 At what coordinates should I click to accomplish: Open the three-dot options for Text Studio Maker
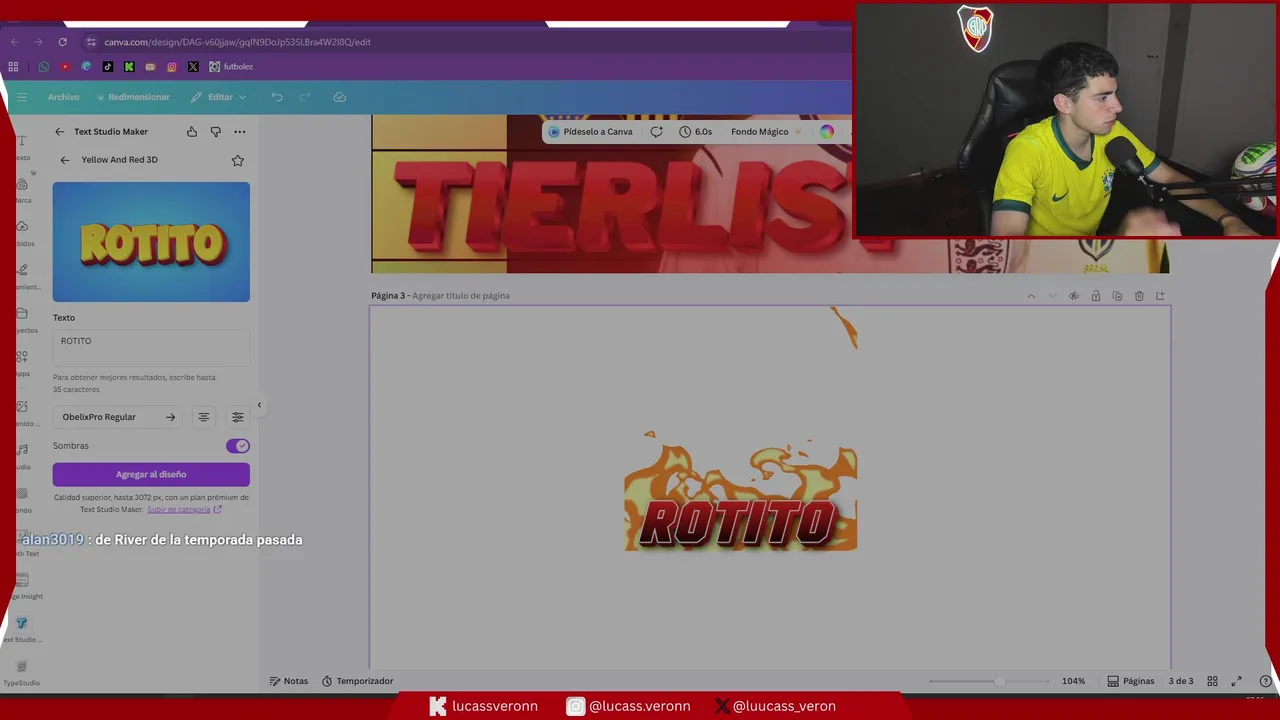pyautogui.click(x=239, y=132)
